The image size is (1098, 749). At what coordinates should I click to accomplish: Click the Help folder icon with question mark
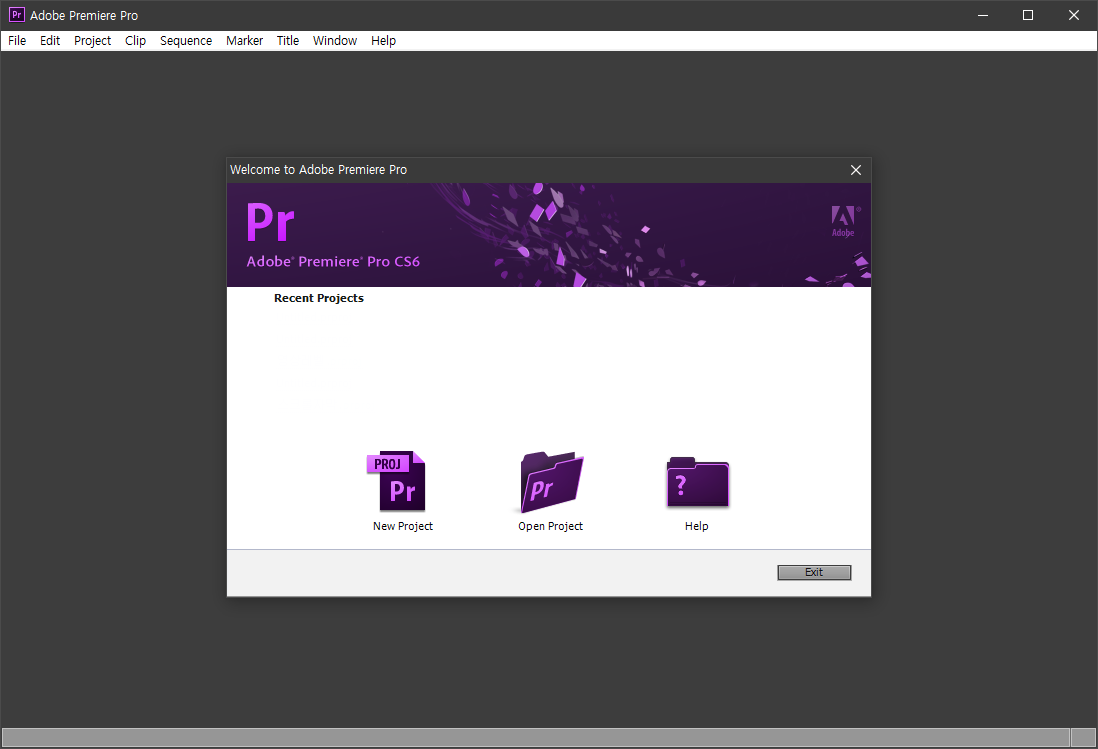tap(697, 482)
